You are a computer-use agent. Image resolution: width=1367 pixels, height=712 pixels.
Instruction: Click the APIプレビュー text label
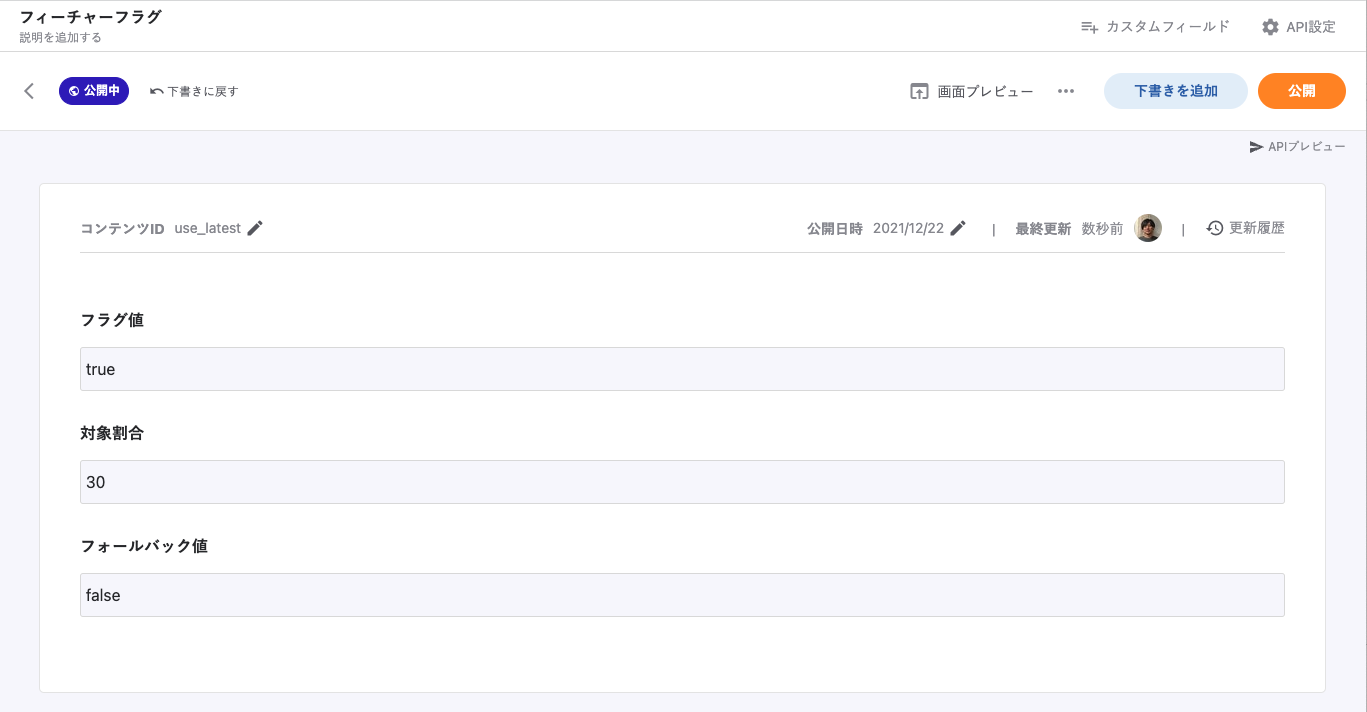pos(1306,147)
